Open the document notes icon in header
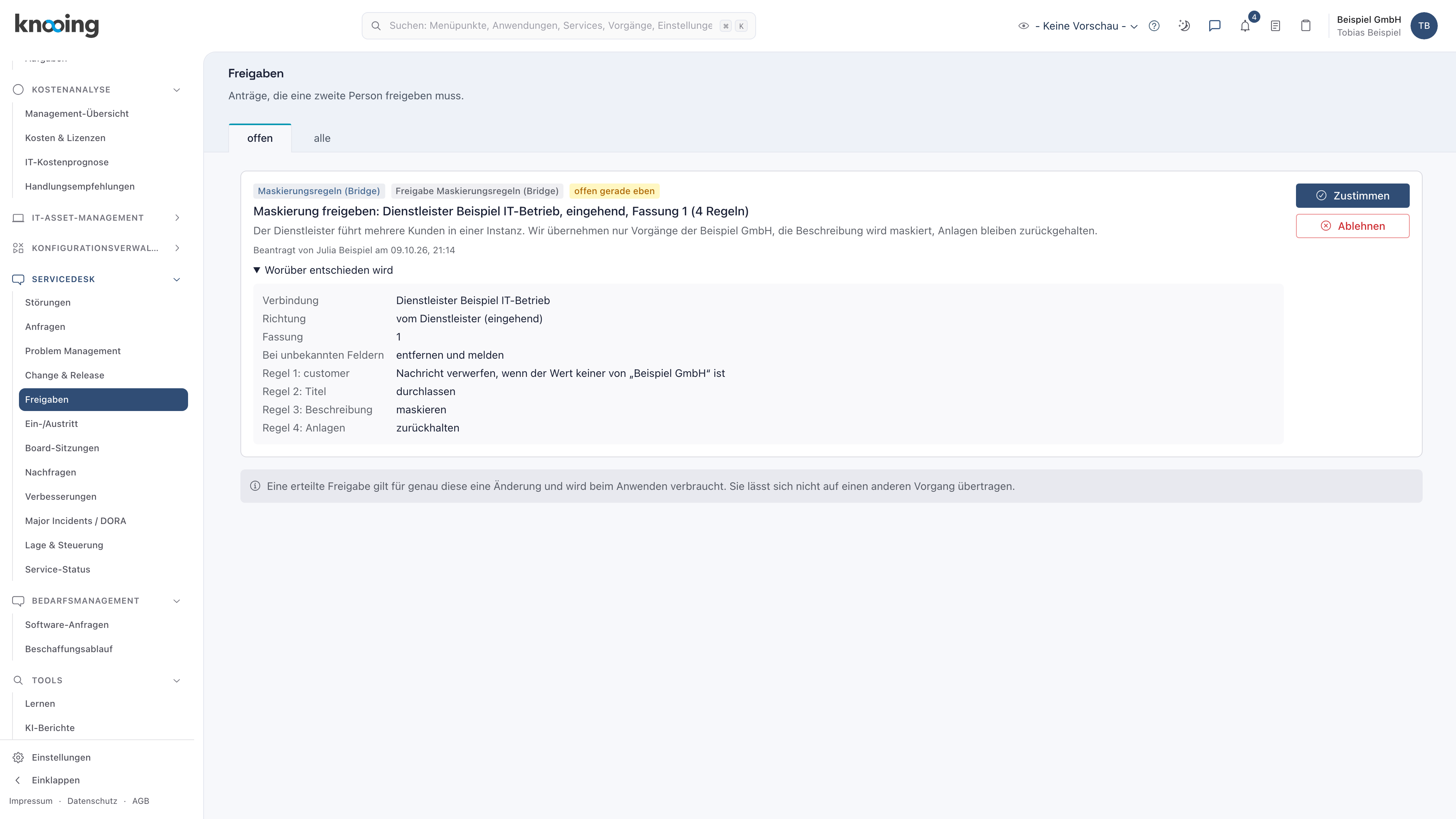This screenshot has height=819, width=1456. pyautogui.click(x=1275, y=26)
